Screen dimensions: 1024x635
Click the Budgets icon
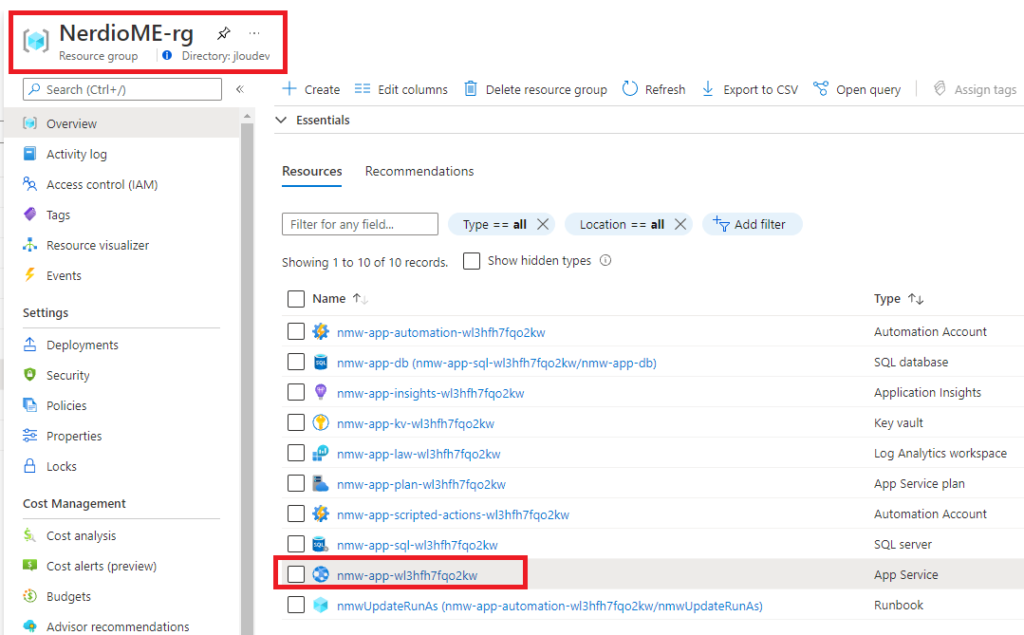(x=30, y=596)
